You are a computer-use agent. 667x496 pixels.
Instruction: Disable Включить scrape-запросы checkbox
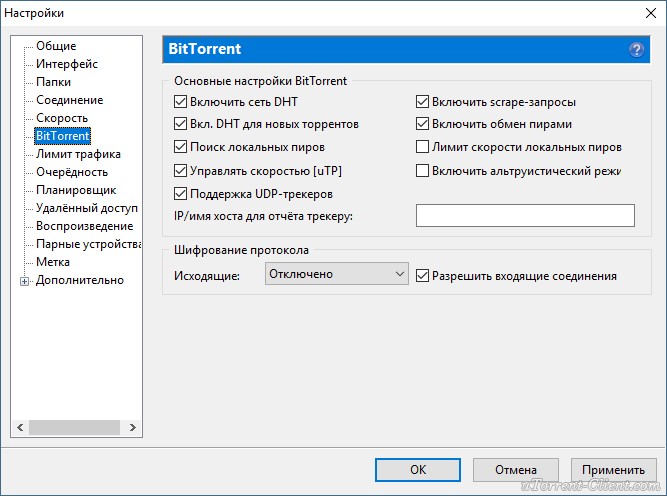[422, 102]
